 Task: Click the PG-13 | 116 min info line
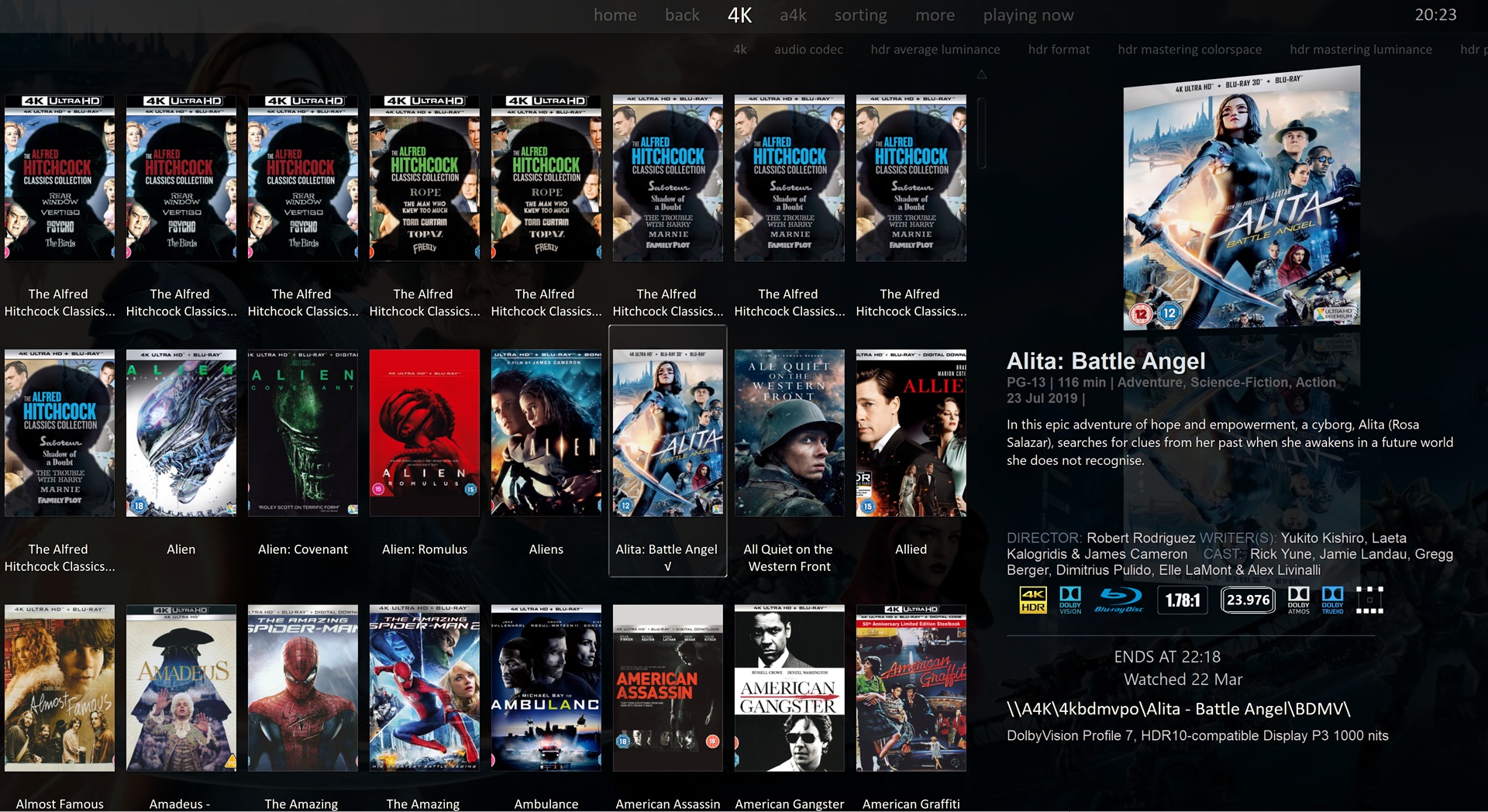click(x=1171, y=382)
